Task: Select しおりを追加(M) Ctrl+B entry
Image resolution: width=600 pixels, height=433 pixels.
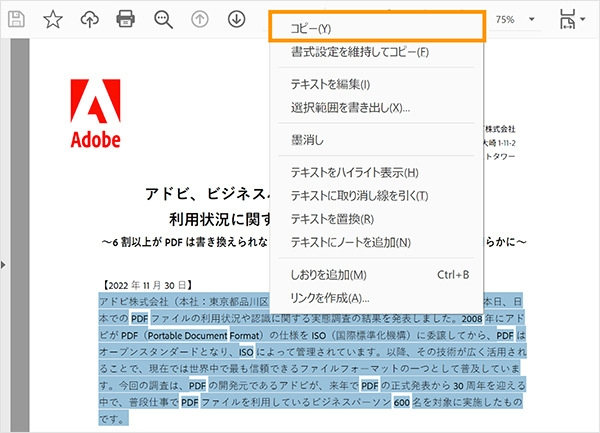Action: point(377,275)
